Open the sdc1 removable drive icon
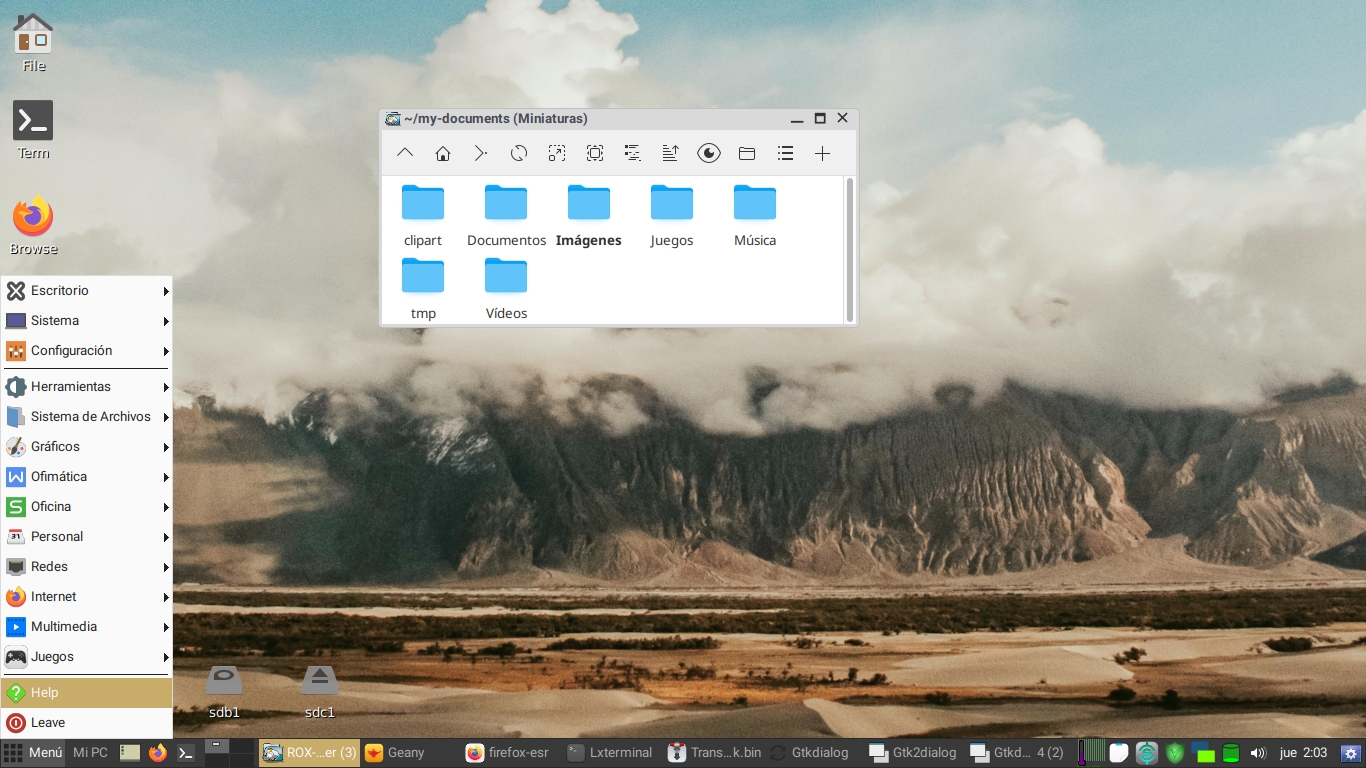1366x768 pixels. click(x=320, y=692)
